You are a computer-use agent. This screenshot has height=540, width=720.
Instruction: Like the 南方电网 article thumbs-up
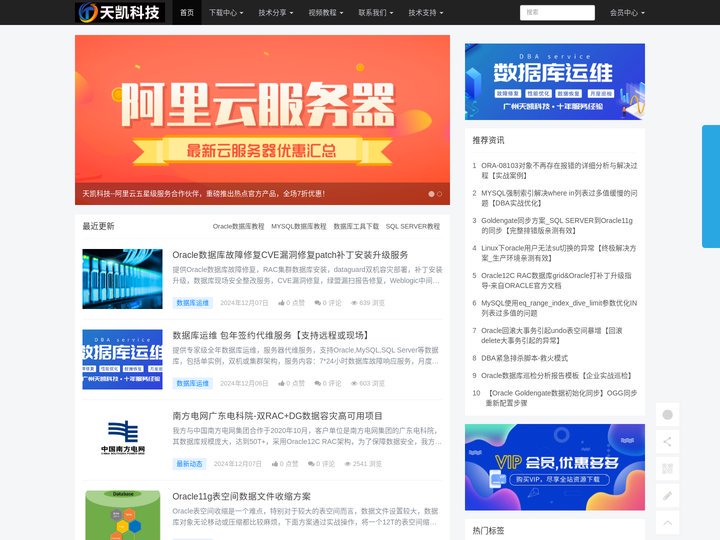[275, 464]
